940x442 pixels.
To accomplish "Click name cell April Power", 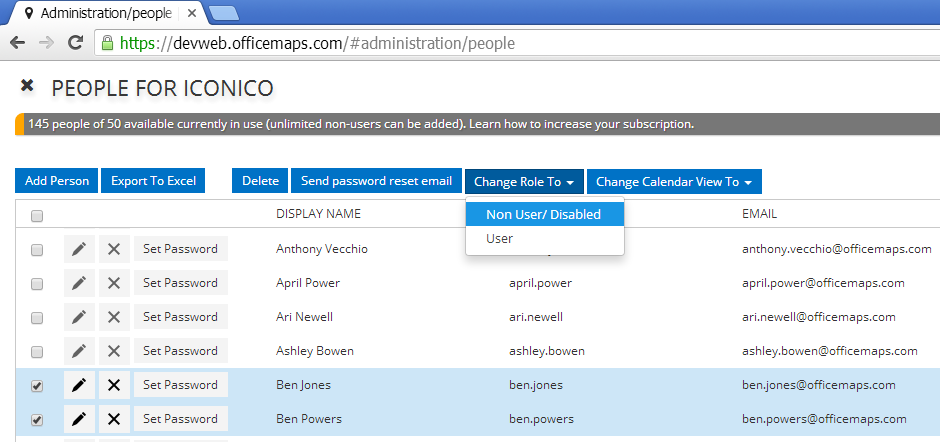I will 308,283.
